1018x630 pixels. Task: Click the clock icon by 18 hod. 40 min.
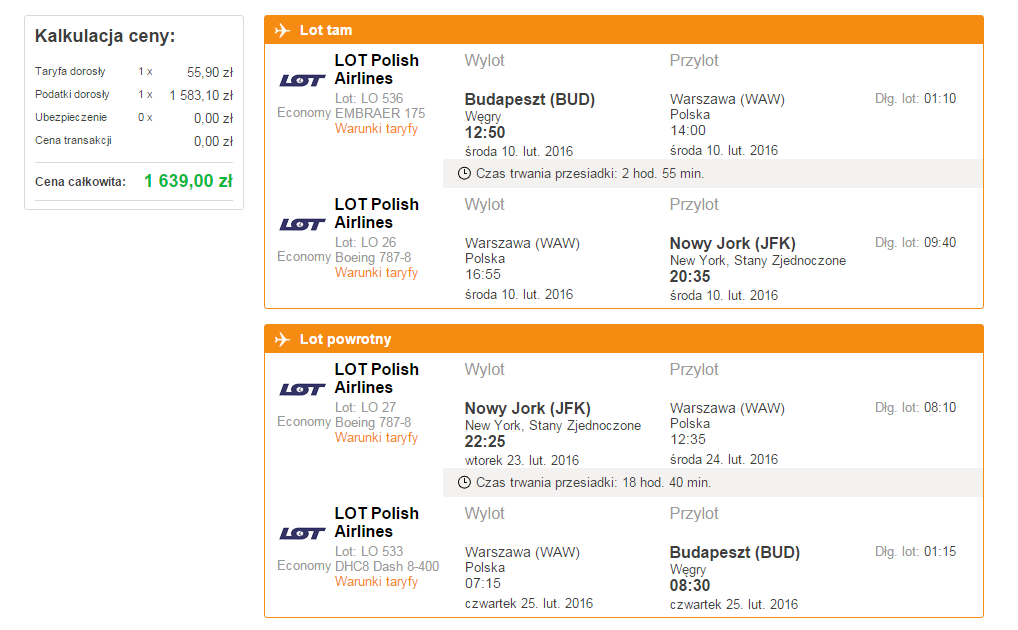[464, 483]
